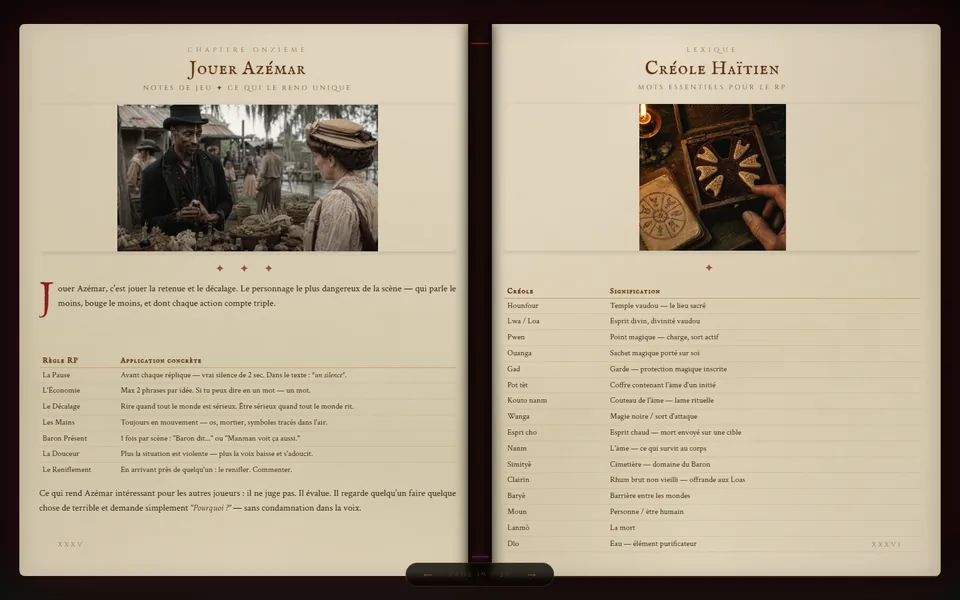The image size is (960, 600).
Task: Select the 'Le Décalage' rule row
Action: (x=248, y=407)
